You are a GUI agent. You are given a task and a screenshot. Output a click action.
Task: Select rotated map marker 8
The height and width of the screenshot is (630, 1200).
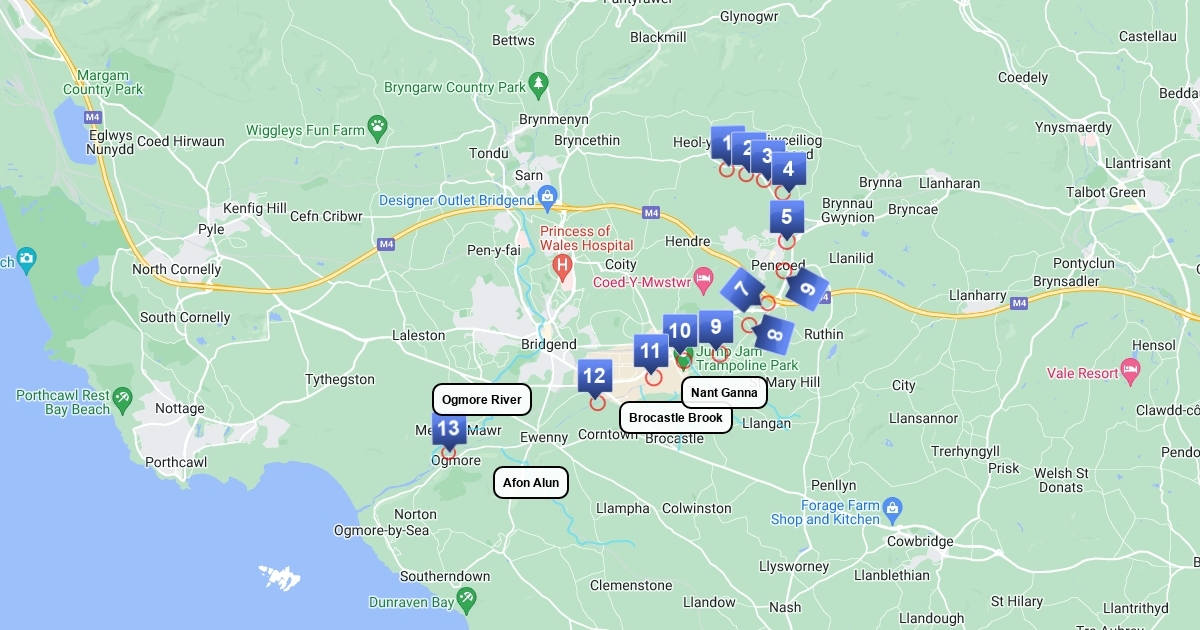pyautogui.click(x=774, y=334)
